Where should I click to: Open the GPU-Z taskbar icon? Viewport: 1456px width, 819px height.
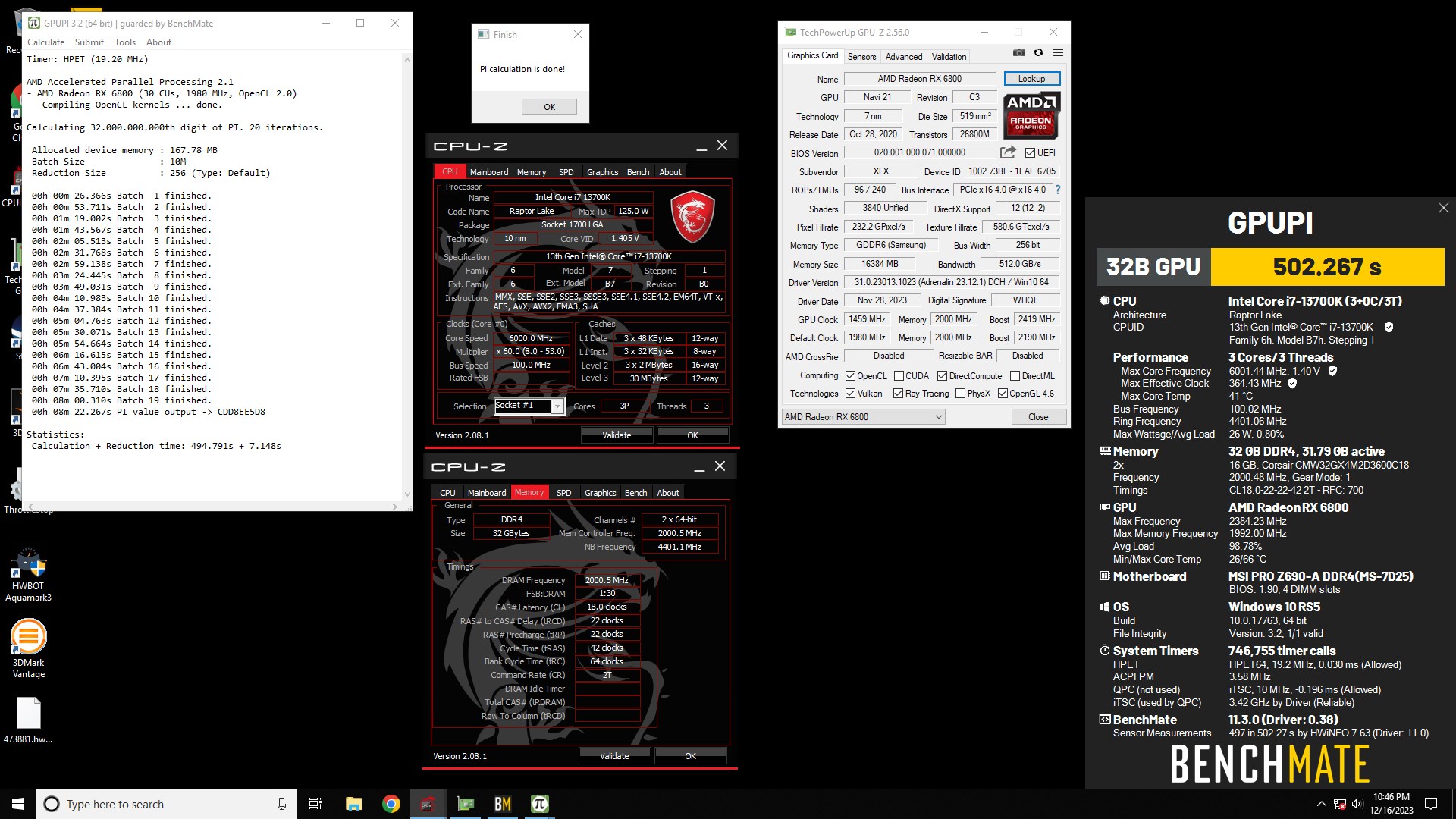(465, 804)
